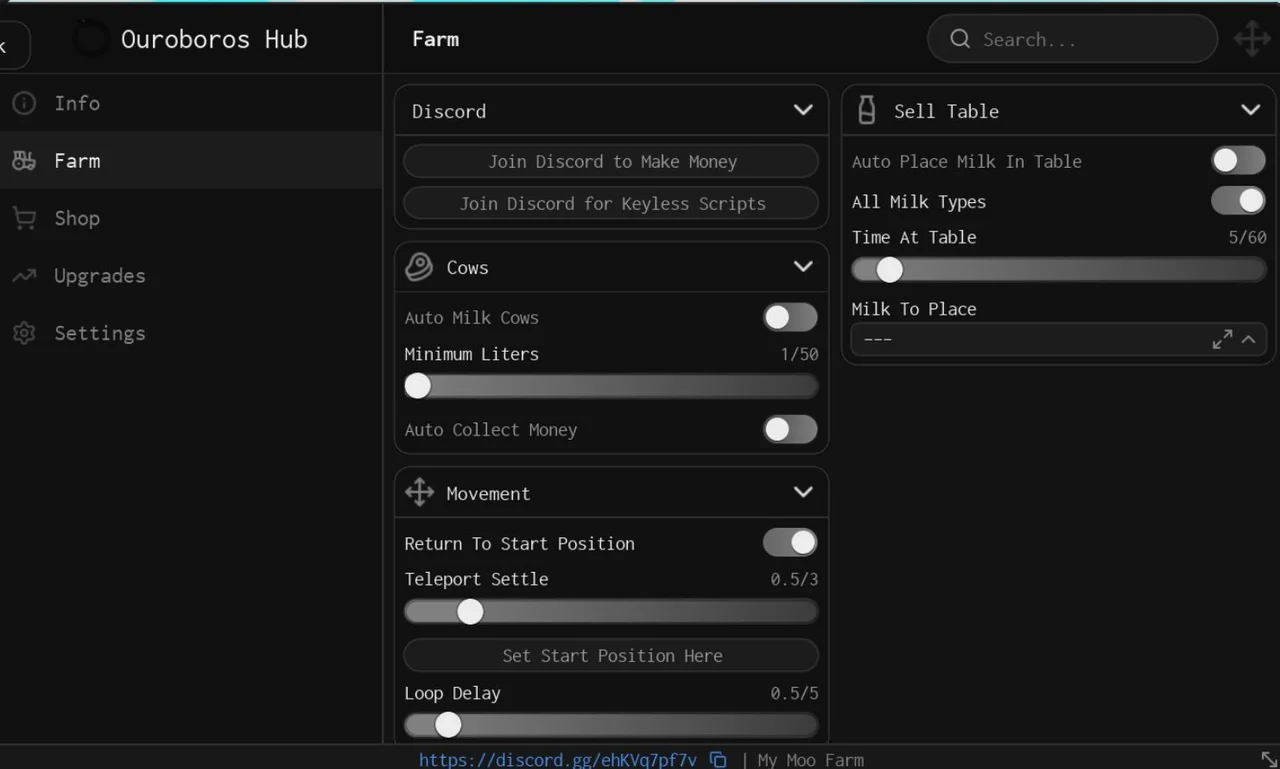Click the steak icon in Cows header
This screenshot has height=769, width=1280.
(419, 267)
